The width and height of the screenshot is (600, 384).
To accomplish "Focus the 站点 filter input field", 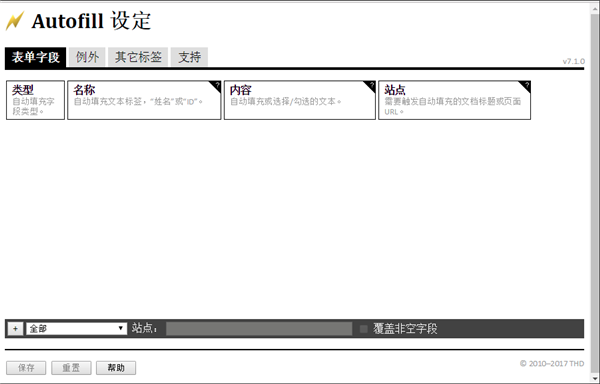I will (259, 329).
